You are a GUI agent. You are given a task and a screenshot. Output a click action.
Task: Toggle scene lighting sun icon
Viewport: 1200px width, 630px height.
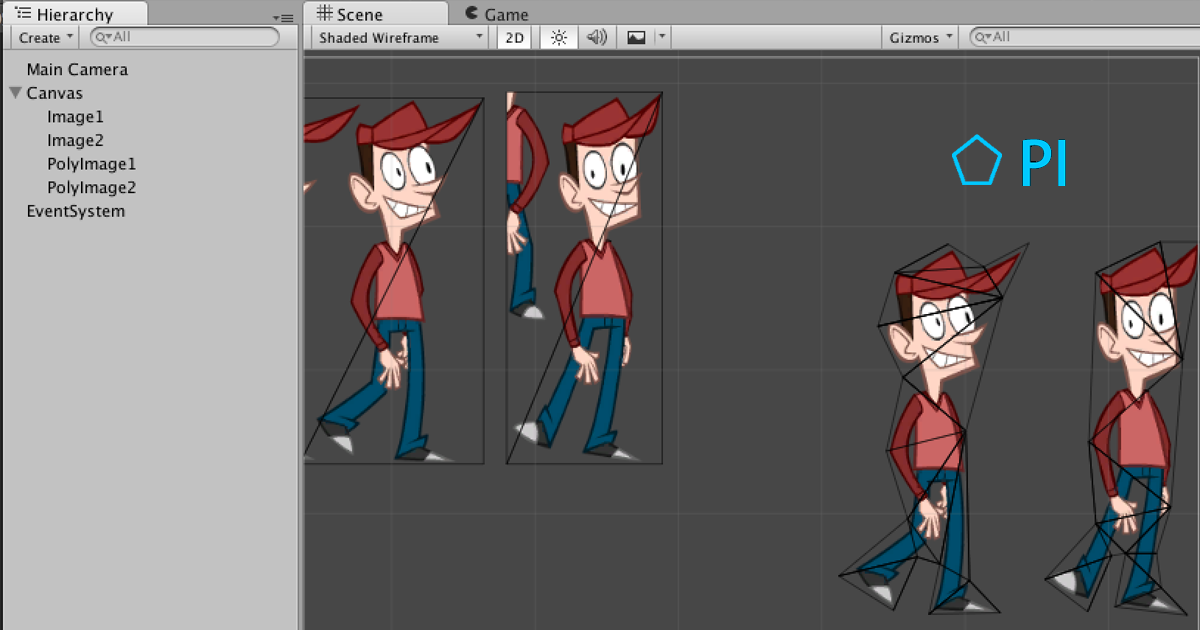click(558, 37)
